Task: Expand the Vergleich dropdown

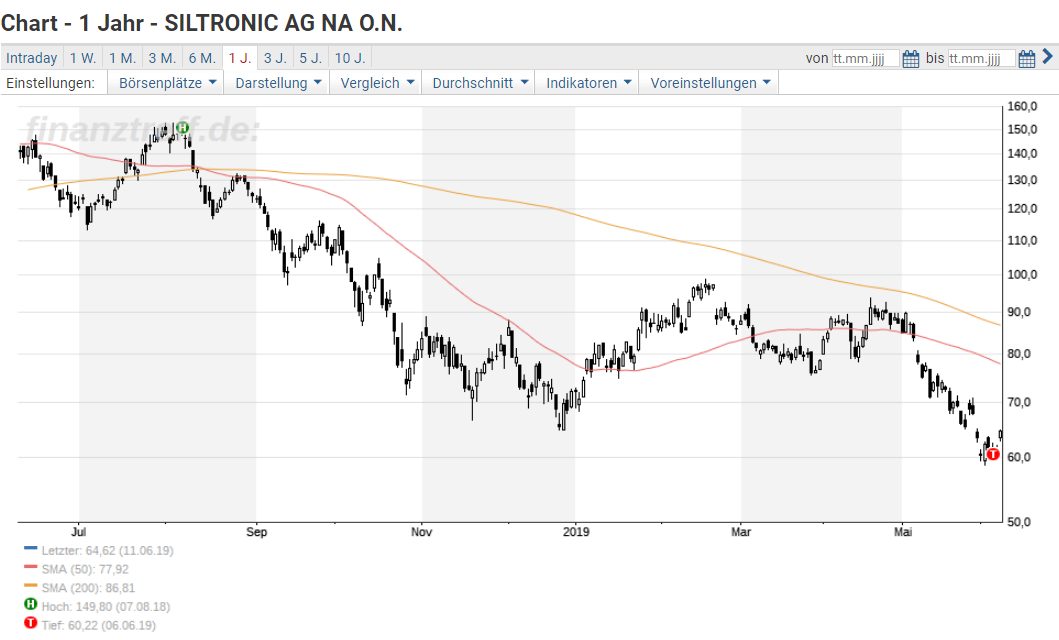Action: click(377, 83)
